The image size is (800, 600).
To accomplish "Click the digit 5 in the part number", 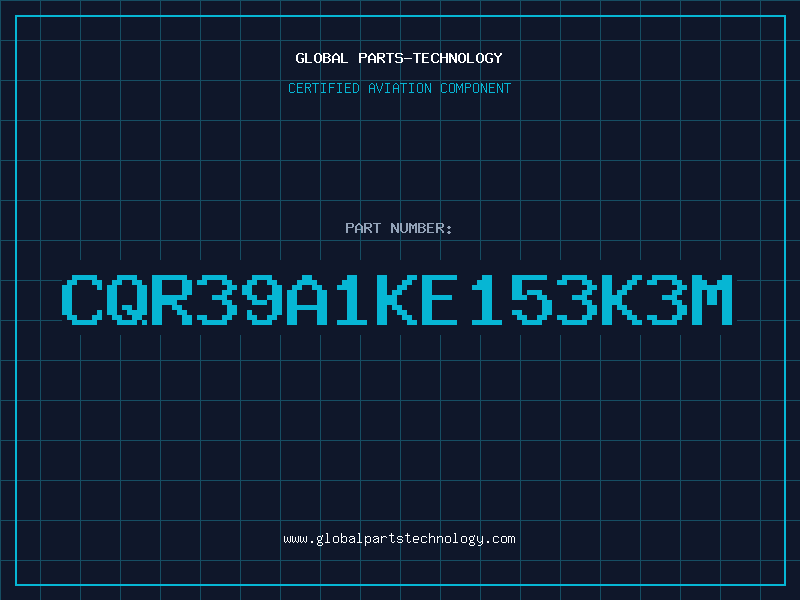I will click(x=532, y=299).
